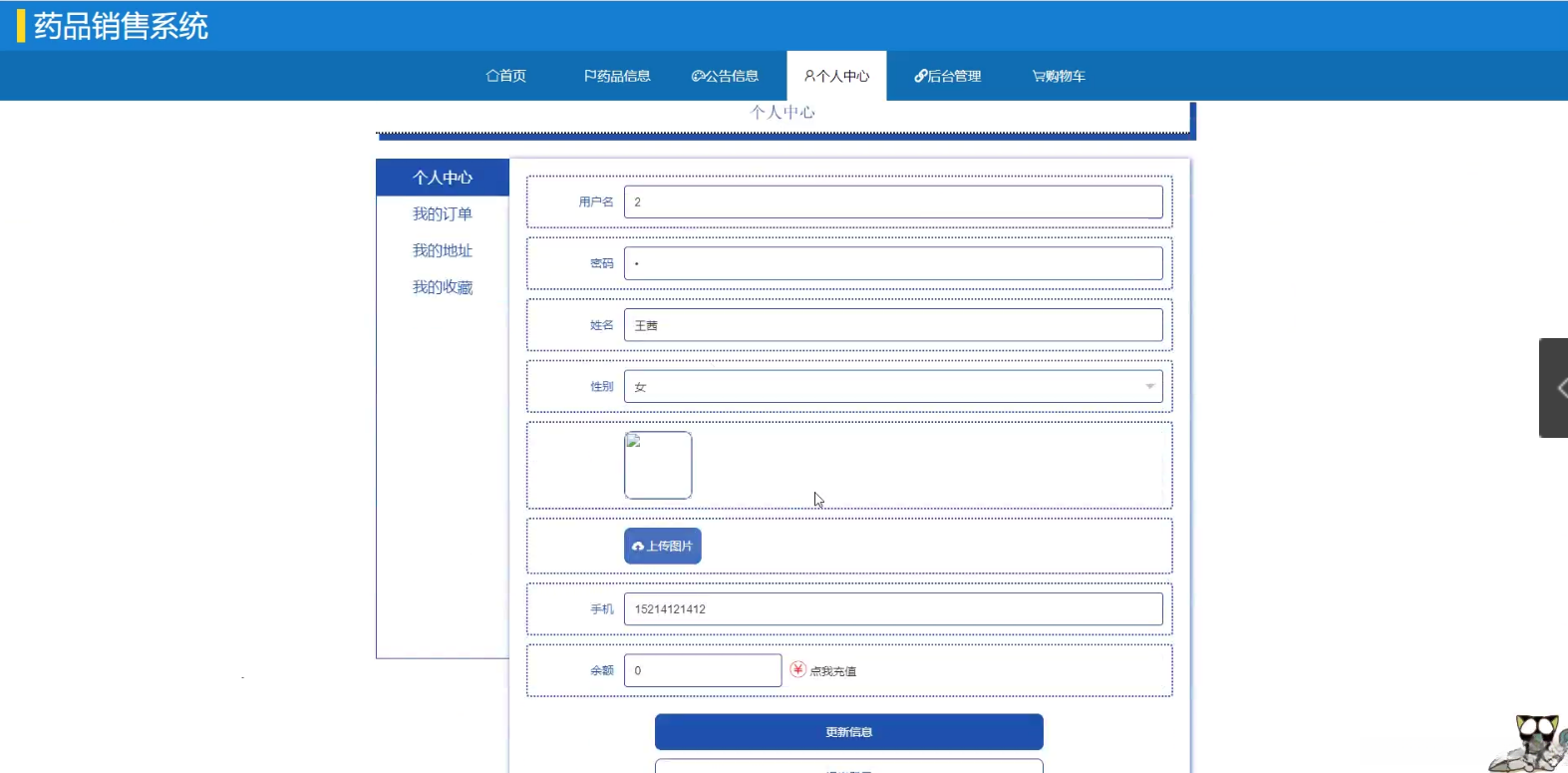The width and height of the screenshot is (1568, 773).
Task: Open 我的订单 in the sidebar
Action: pyautogui.click(x=443, y=214)
